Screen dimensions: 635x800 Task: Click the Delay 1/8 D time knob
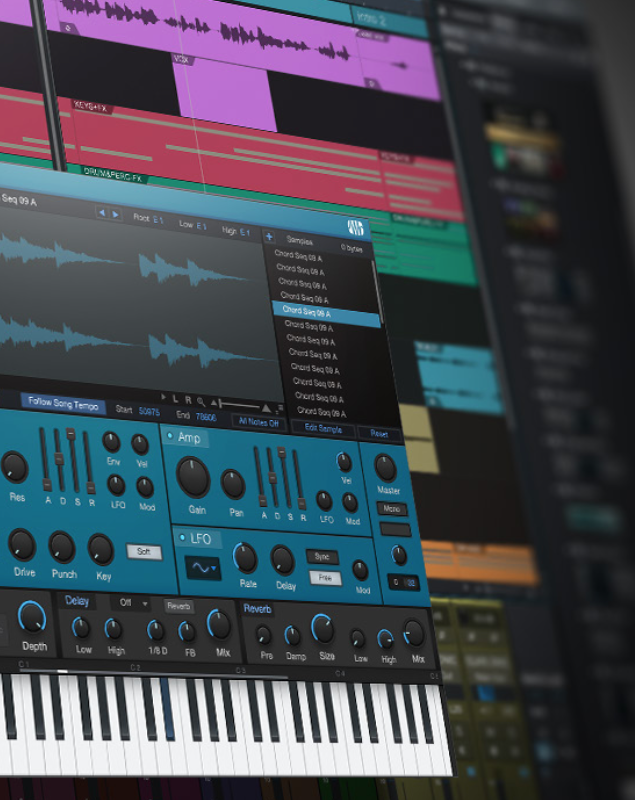[156, 631]
